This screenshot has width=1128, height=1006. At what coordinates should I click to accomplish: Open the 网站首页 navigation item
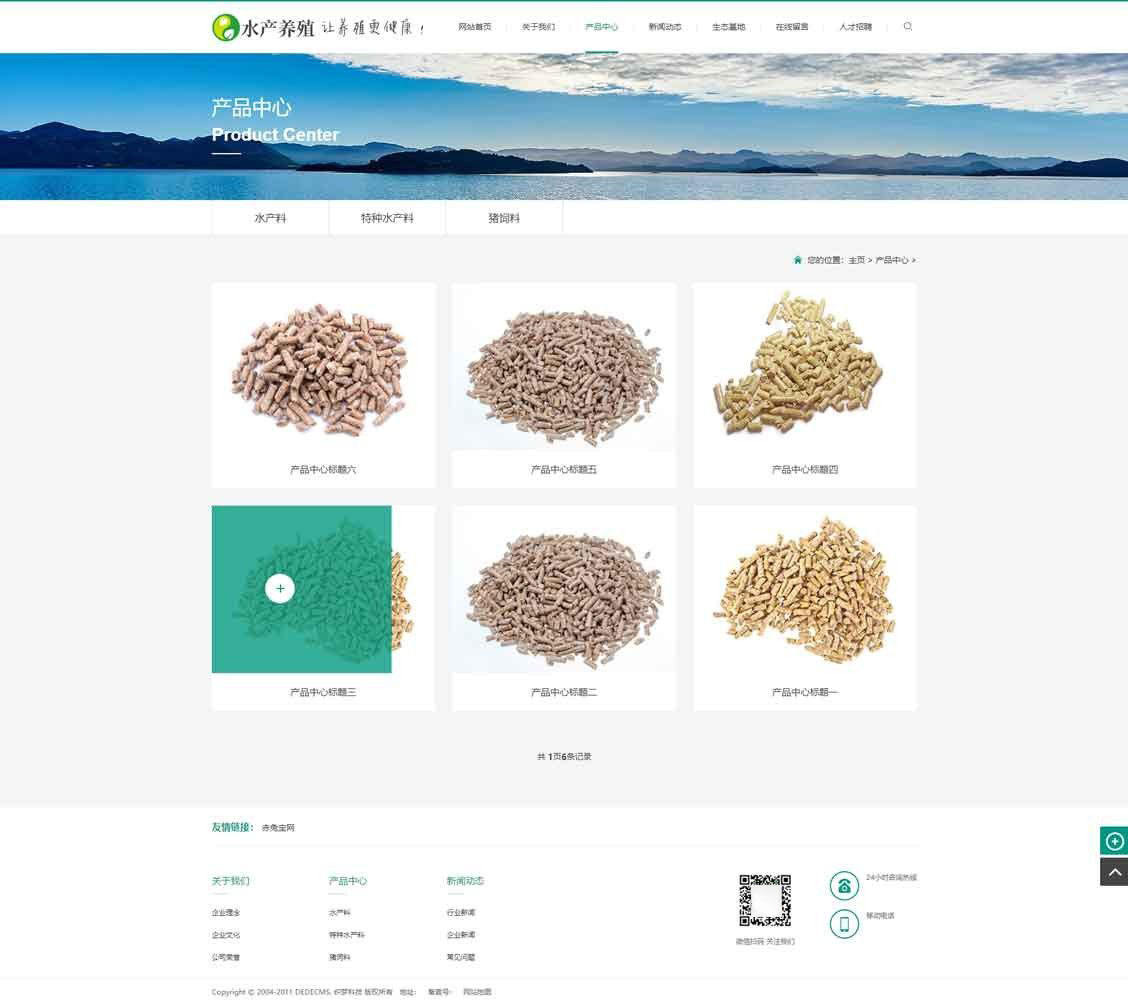point(475,27)
